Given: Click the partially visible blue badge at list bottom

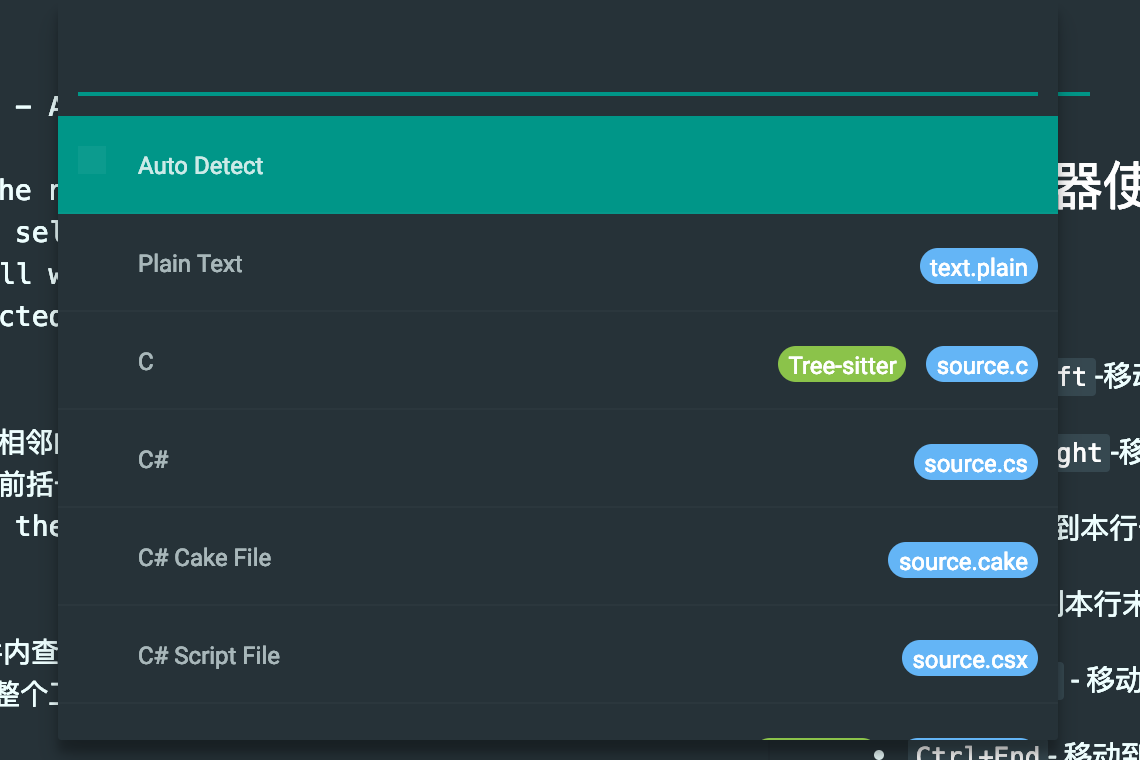Looking at the screenshot, I should 967,741.
